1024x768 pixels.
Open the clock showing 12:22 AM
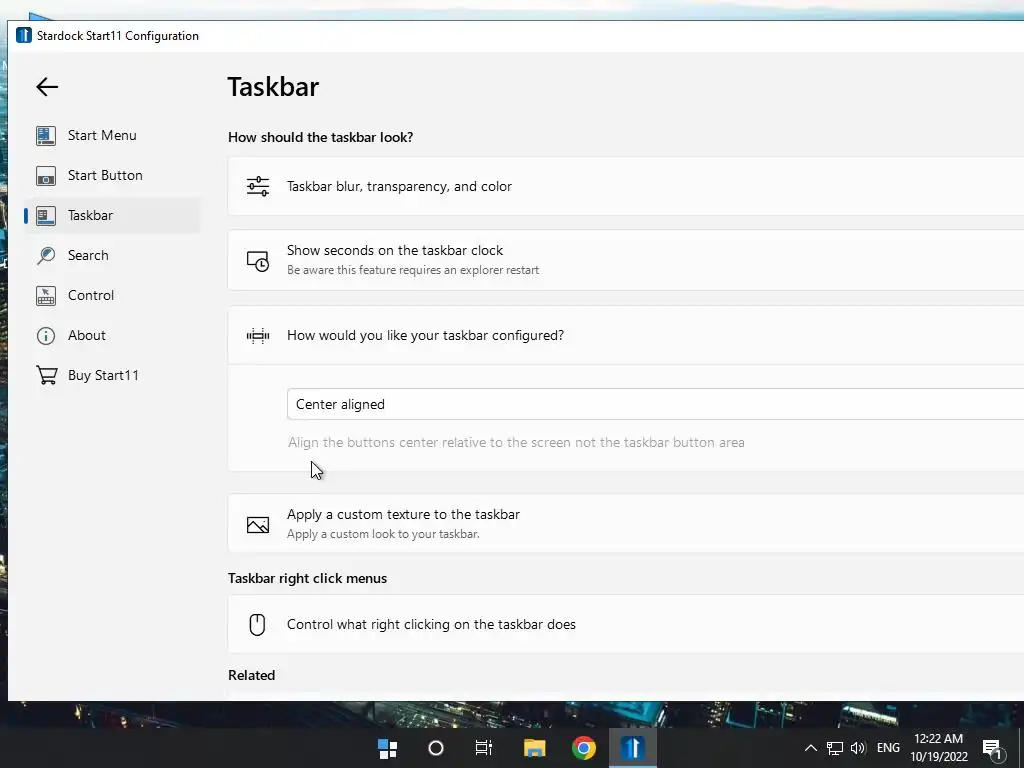click(x=938, y=748)
